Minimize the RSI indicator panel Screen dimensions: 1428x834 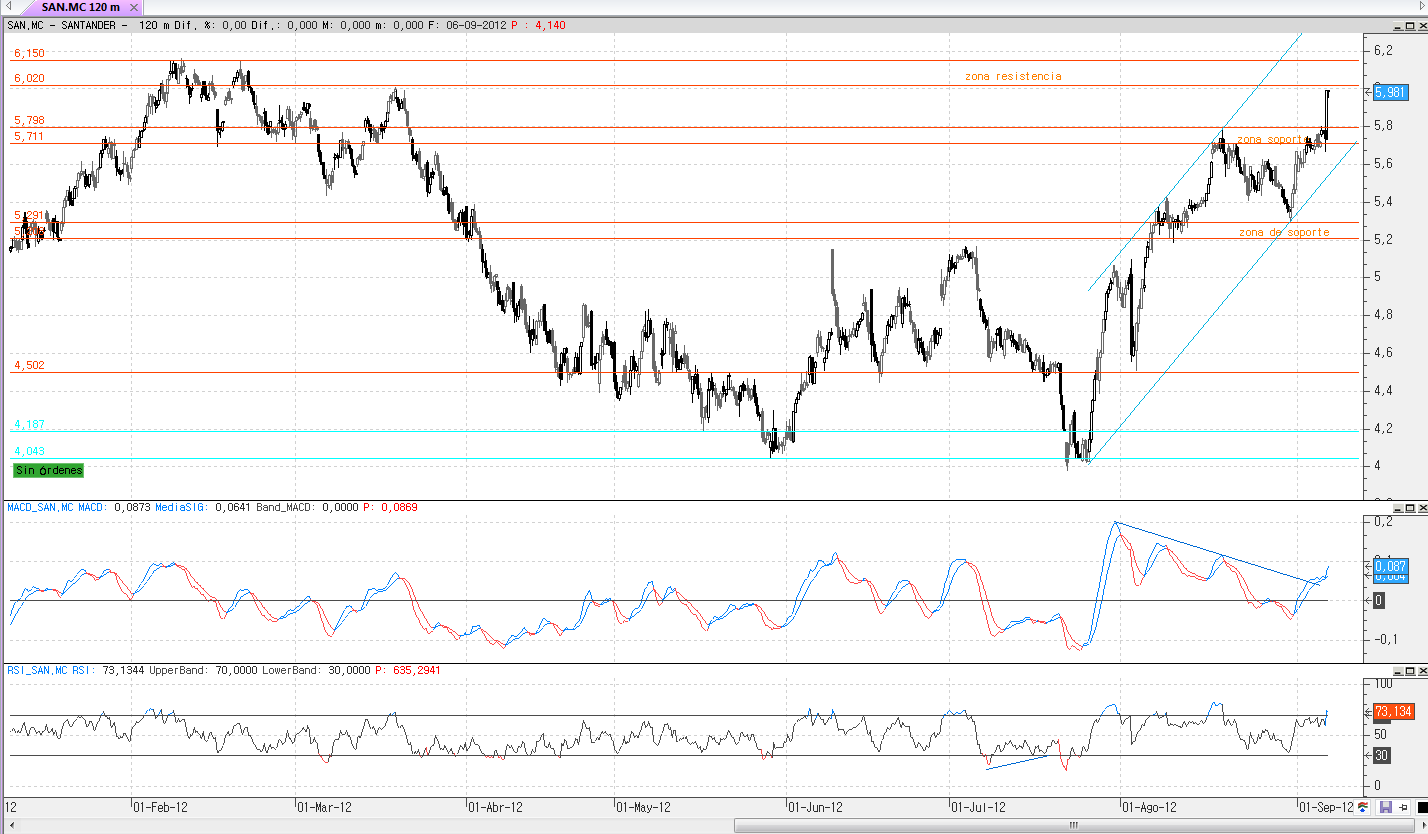pos(1398,671)
